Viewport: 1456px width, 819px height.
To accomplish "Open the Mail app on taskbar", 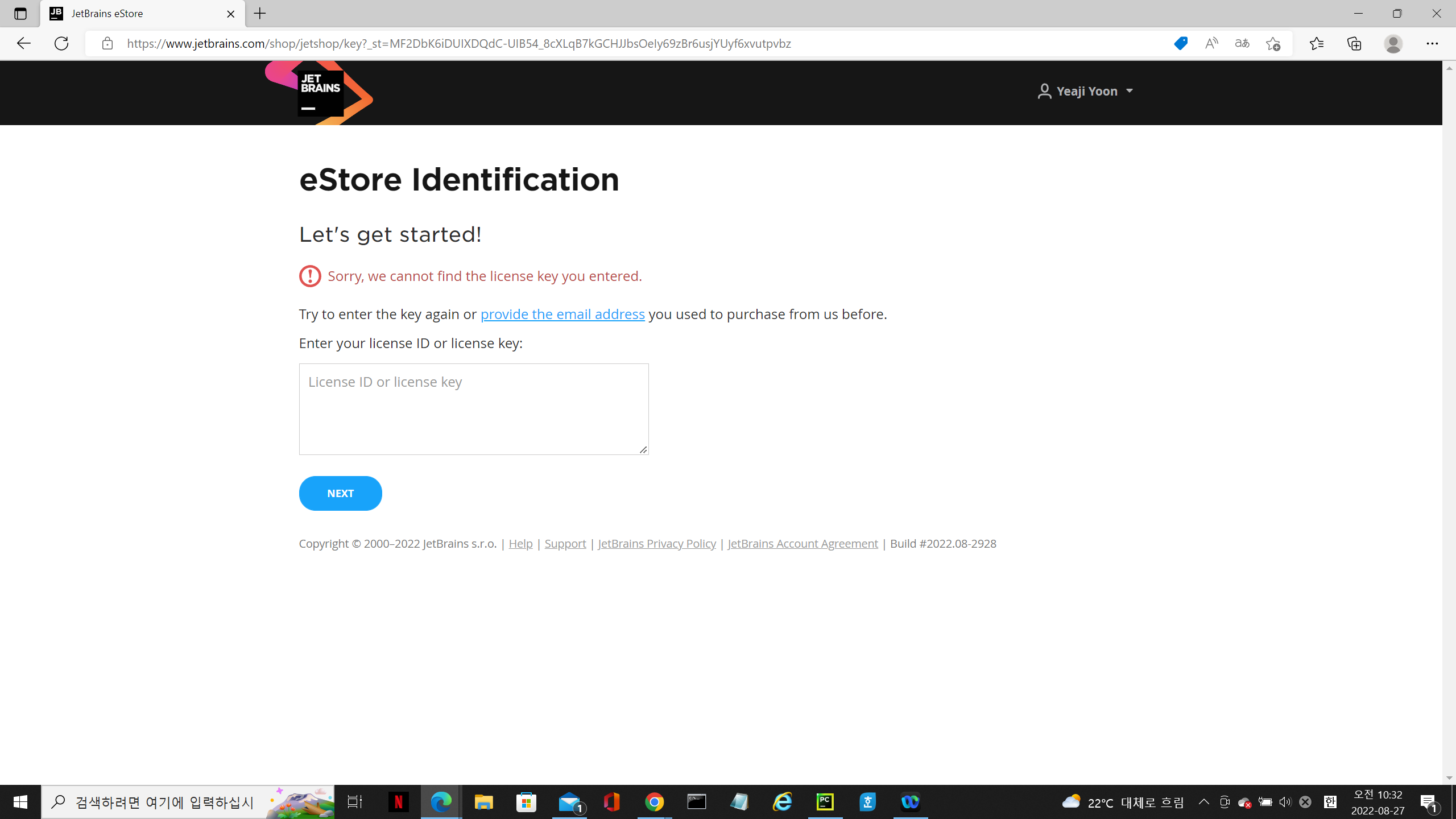I will click(x=569, y=802).
